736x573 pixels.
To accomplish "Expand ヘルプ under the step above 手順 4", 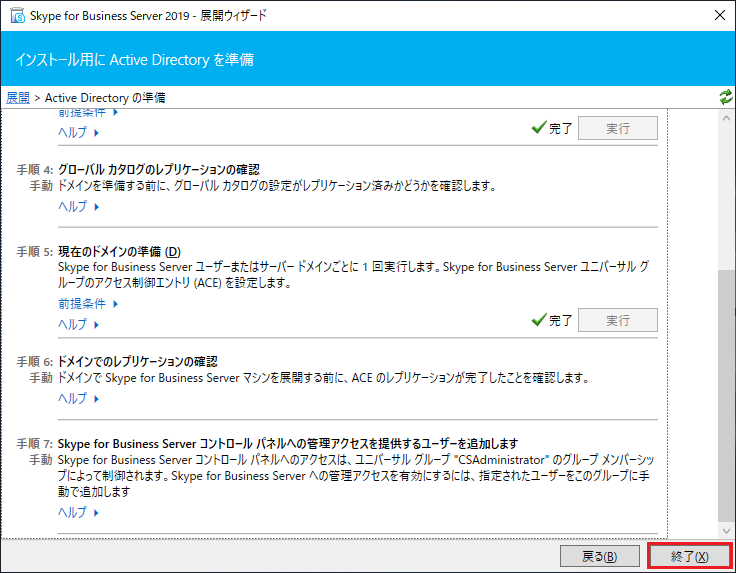I will tap(78, 132).
